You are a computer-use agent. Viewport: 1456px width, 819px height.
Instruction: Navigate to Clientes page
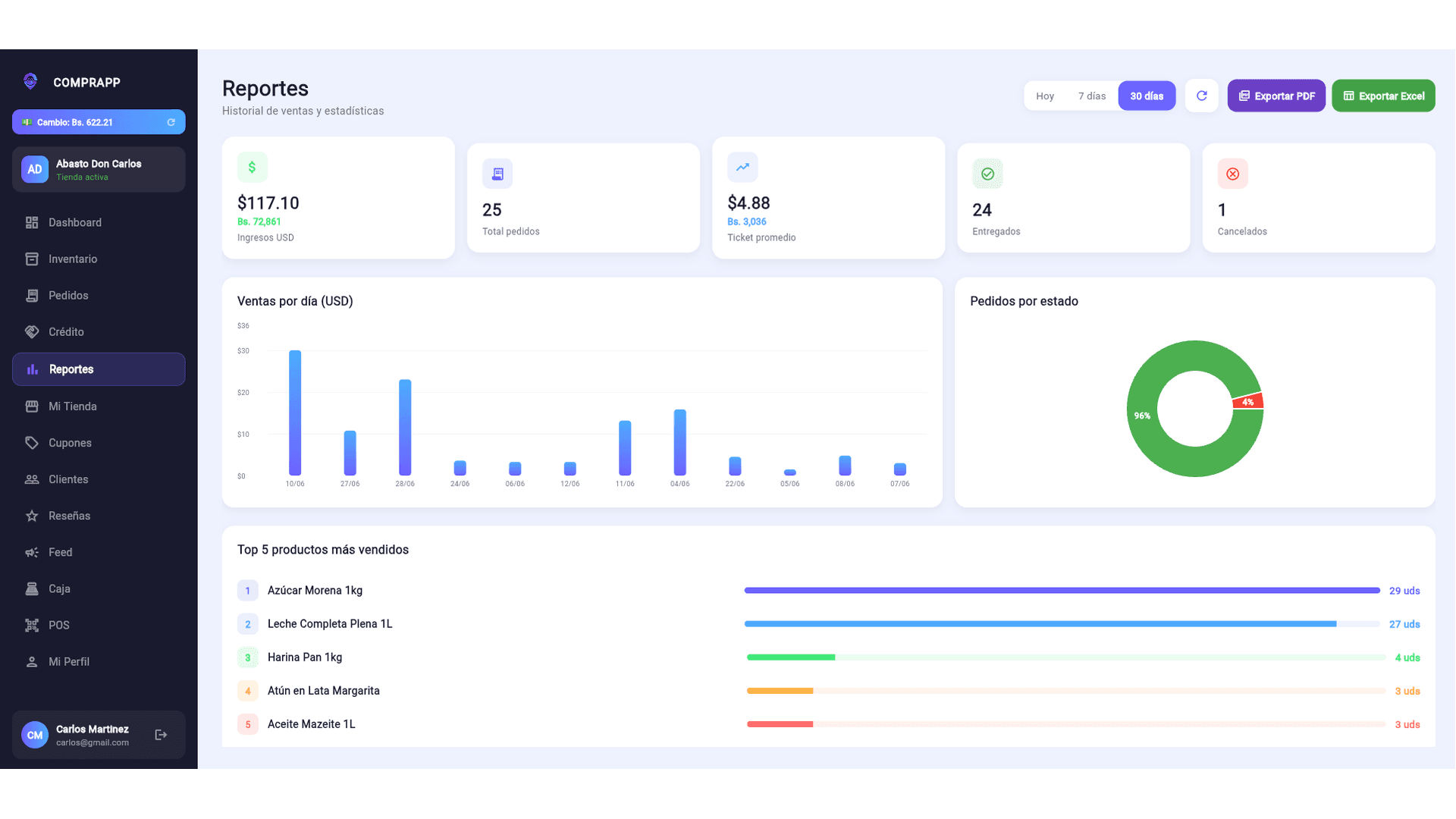click(99, 479)
